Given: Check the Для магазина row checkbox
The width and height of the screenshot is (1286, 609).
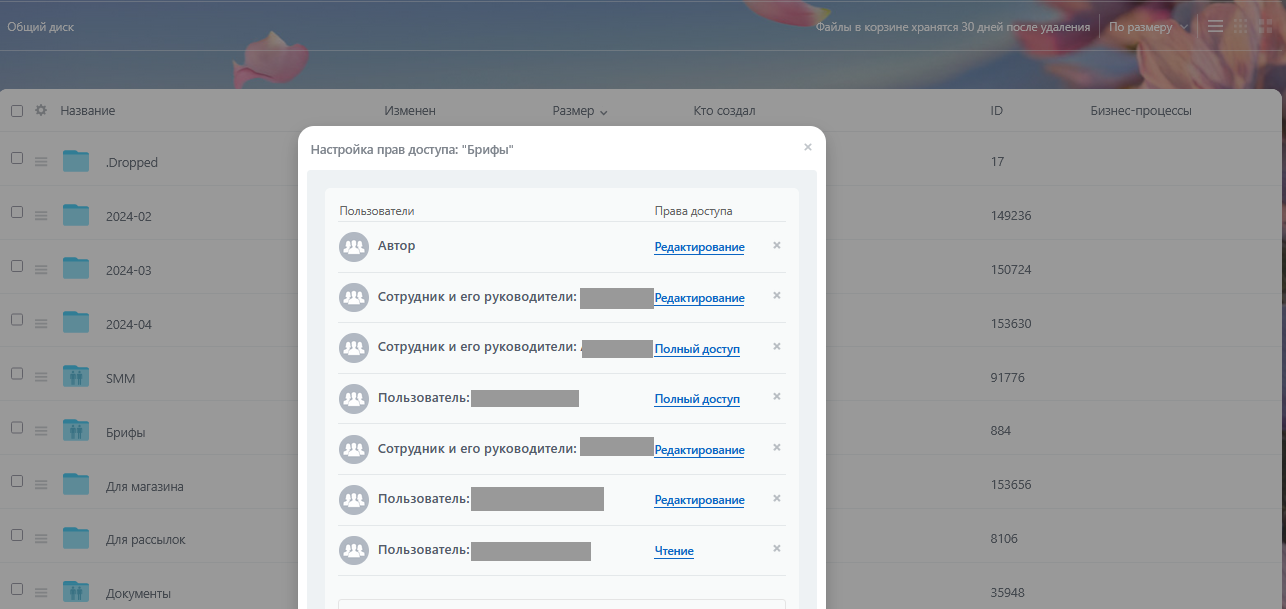Looking at the screenshot, I should [x=17, y=481].
